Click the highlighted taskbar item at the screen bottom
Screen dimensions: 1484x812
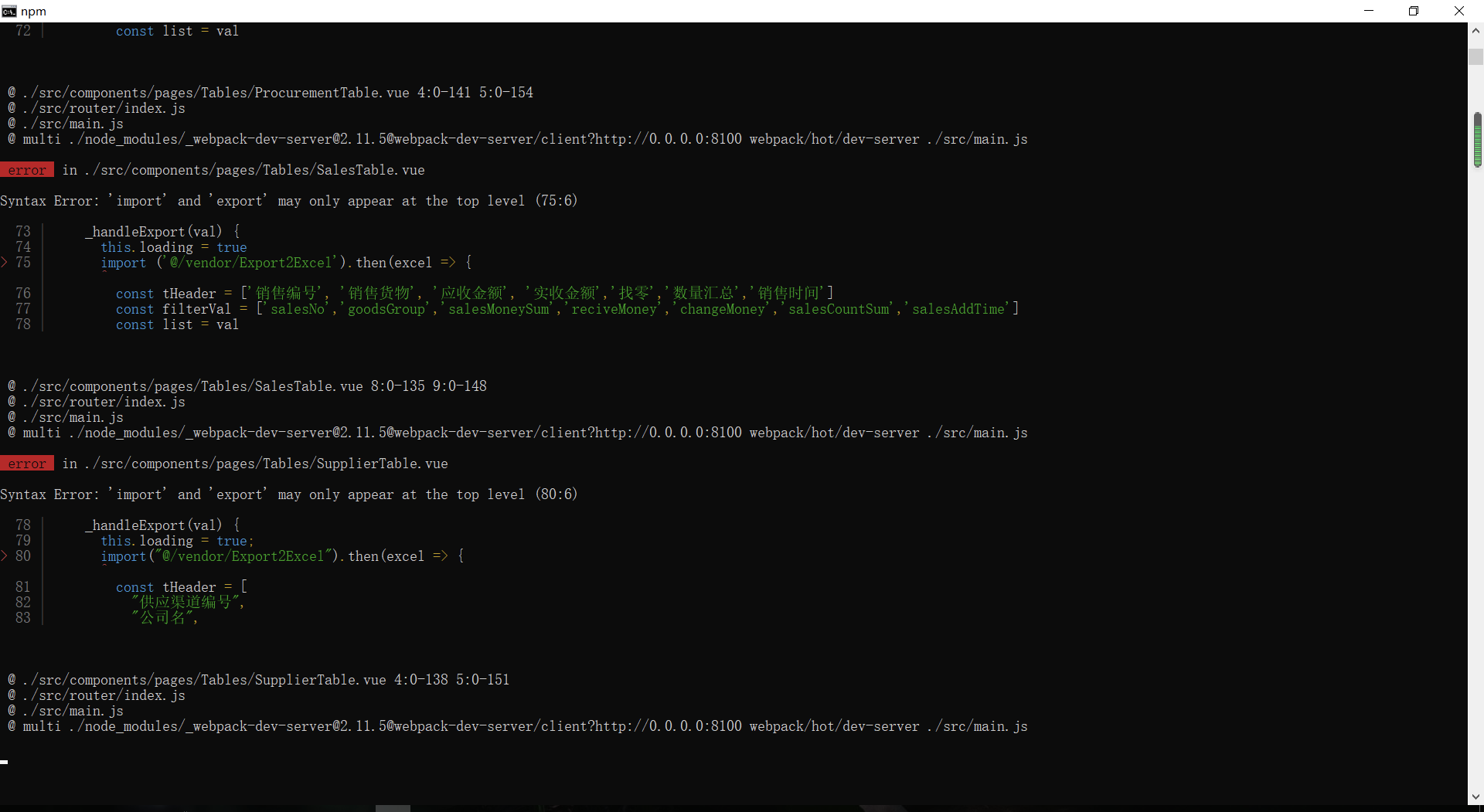click(392, 808)
